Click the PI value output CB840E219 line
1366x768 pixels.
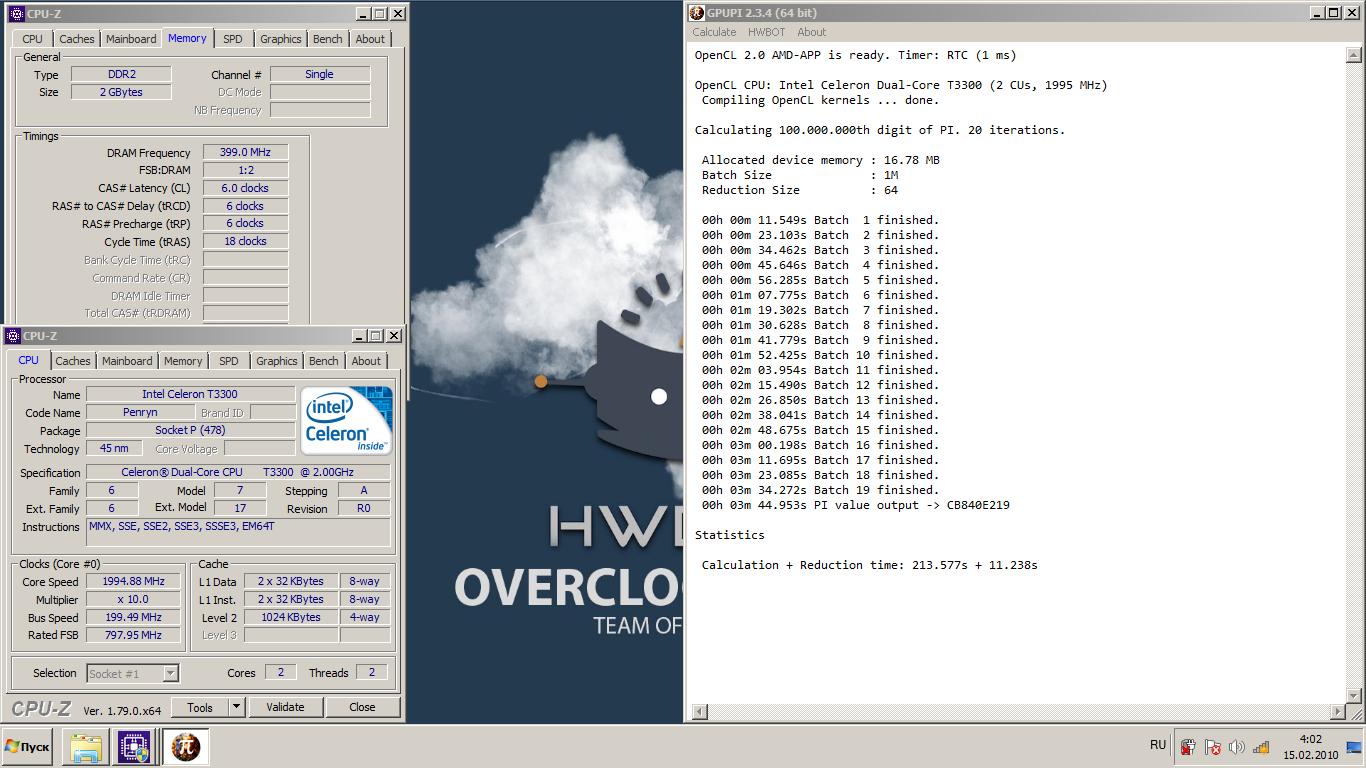[x=856, y=505]
